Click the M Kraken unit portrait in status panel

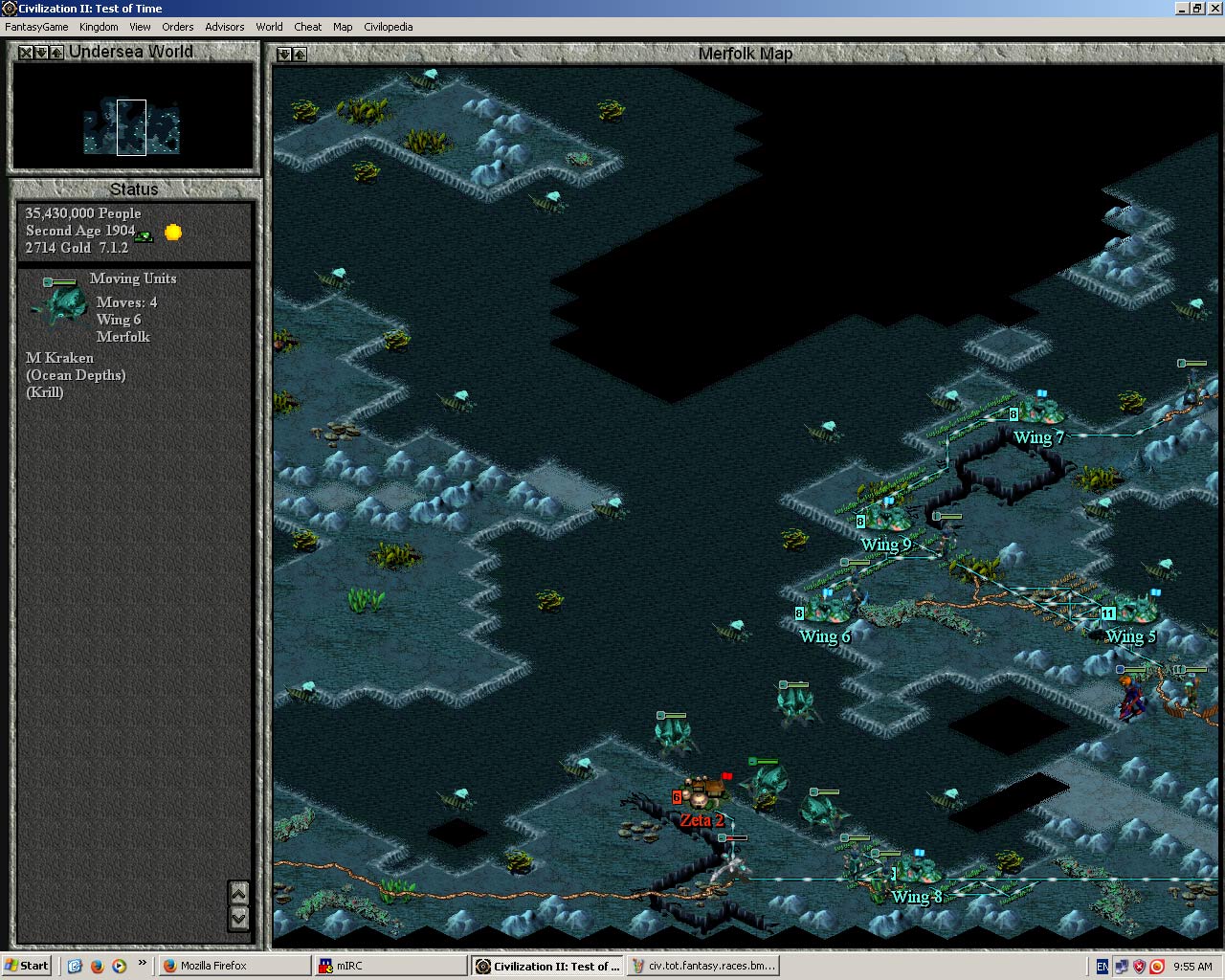coord(57,304)
